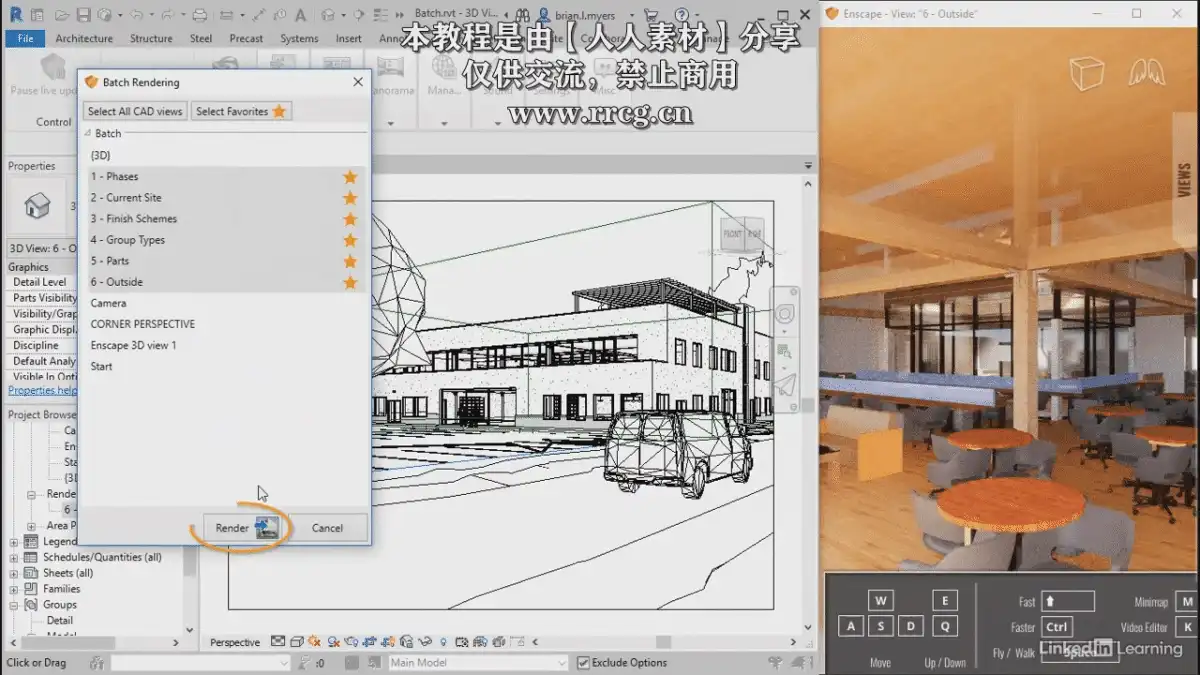Select CORNER PERSPECTIVE in the batch list
The height and width of the screenshot is (675, 1200).
(225, 324)
